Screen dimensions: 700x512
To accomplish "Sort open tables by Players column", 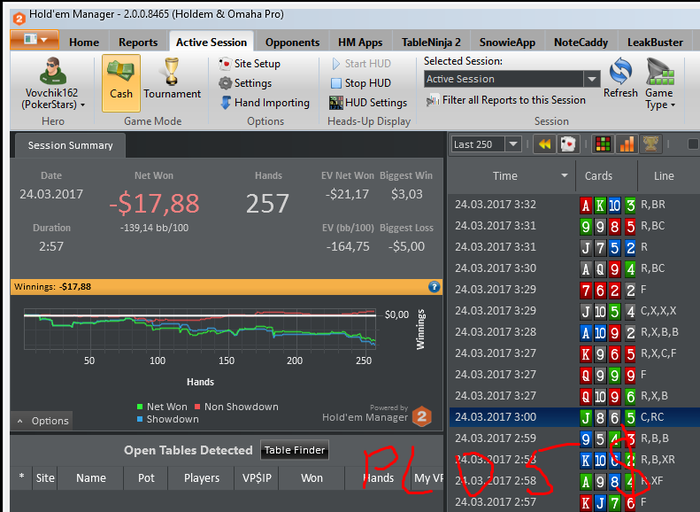I will (x=201, y=478).
